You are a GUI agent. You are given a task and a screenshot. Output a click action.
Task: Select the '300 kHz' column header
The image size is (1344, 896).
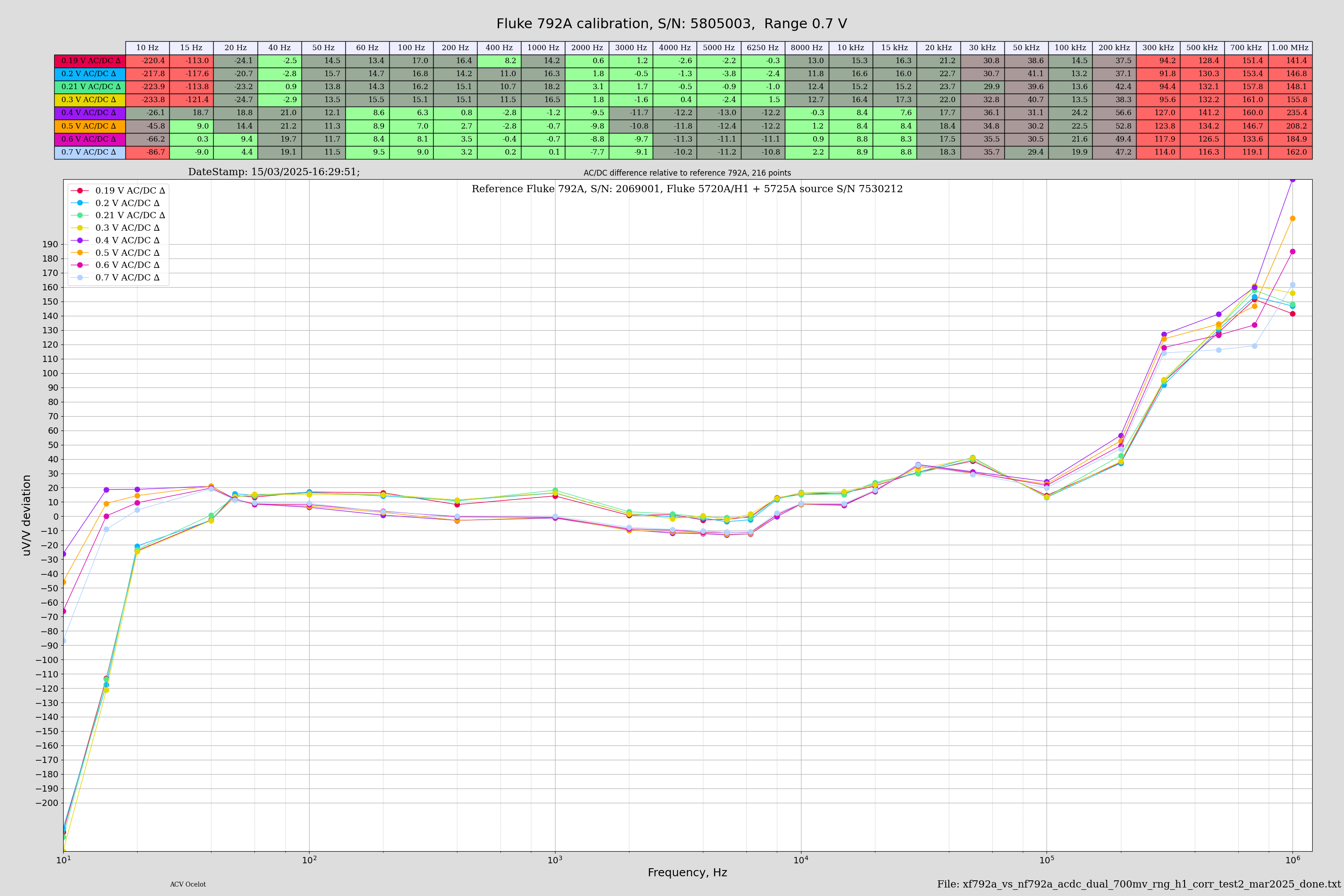1158,47
